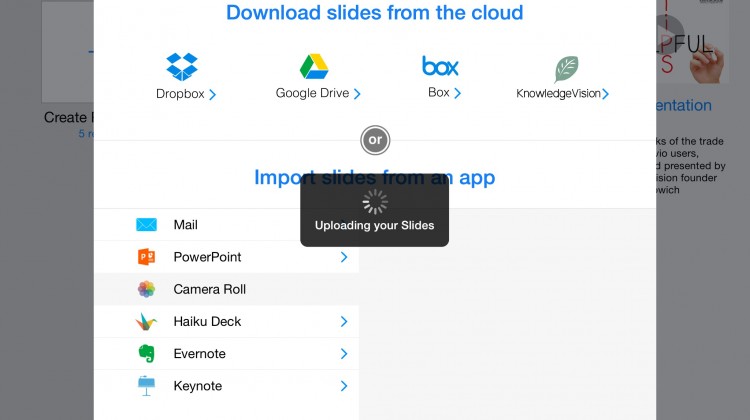The image size is (750, 420).
Task: Expand the Haiku Deck row chevron
Action: 343,321
